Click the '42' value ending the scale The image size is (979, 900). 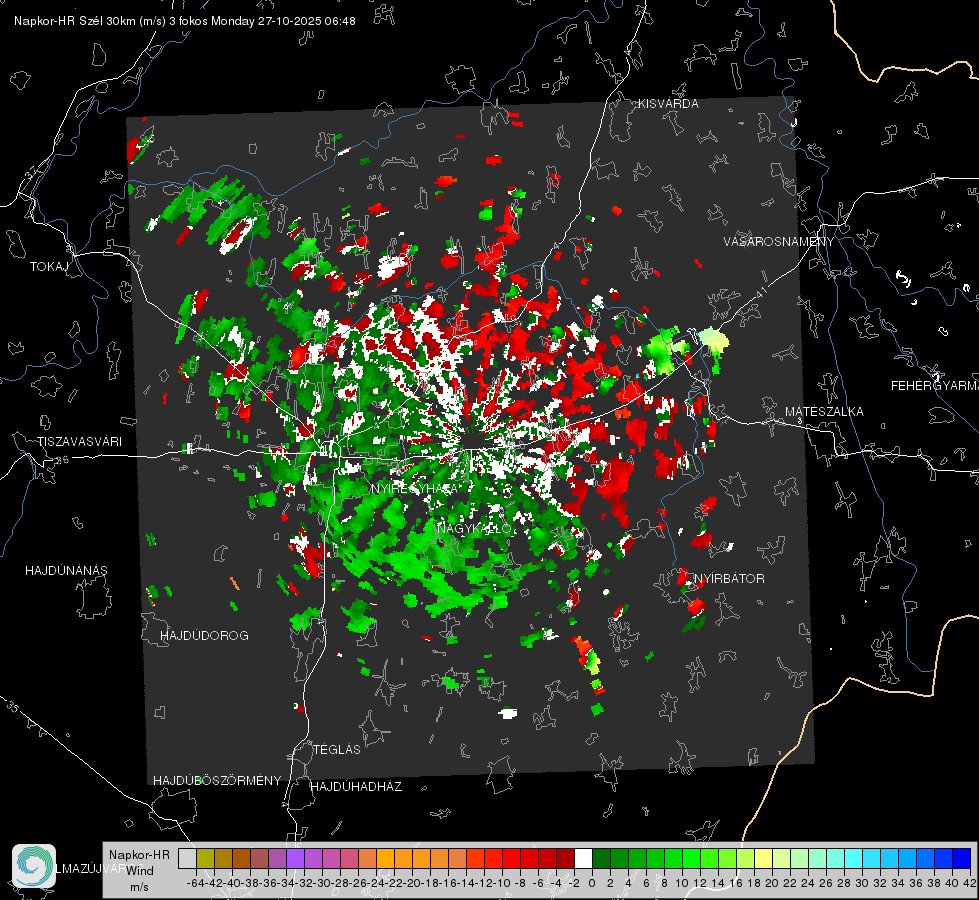(x=970, y=883)
